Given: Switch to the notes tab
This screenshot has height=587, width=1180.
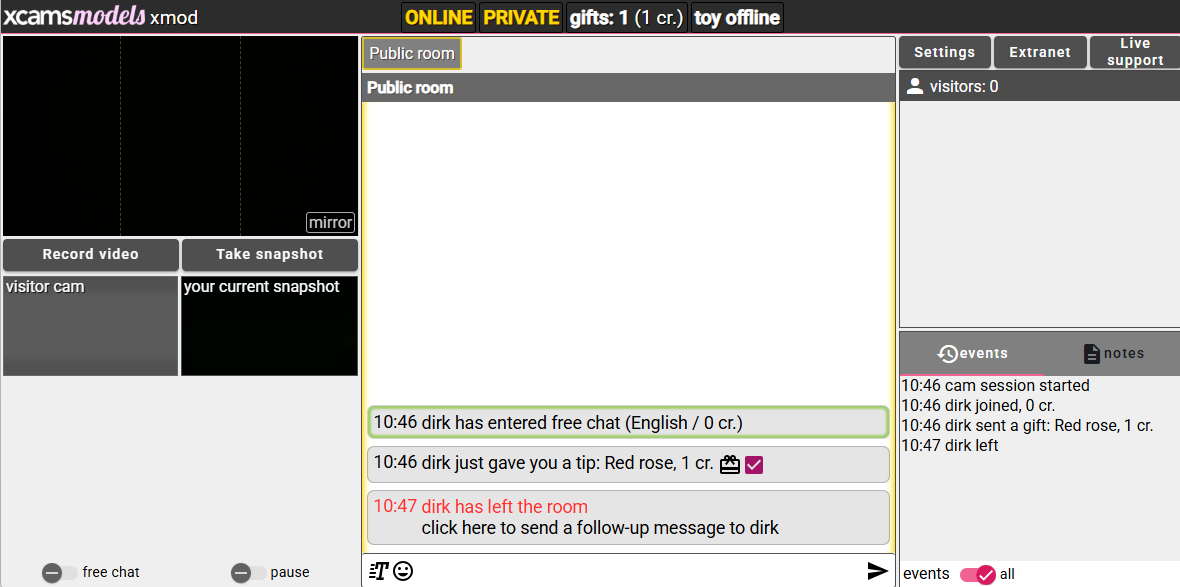Looking at the screenshot, I should point(1112,354).
